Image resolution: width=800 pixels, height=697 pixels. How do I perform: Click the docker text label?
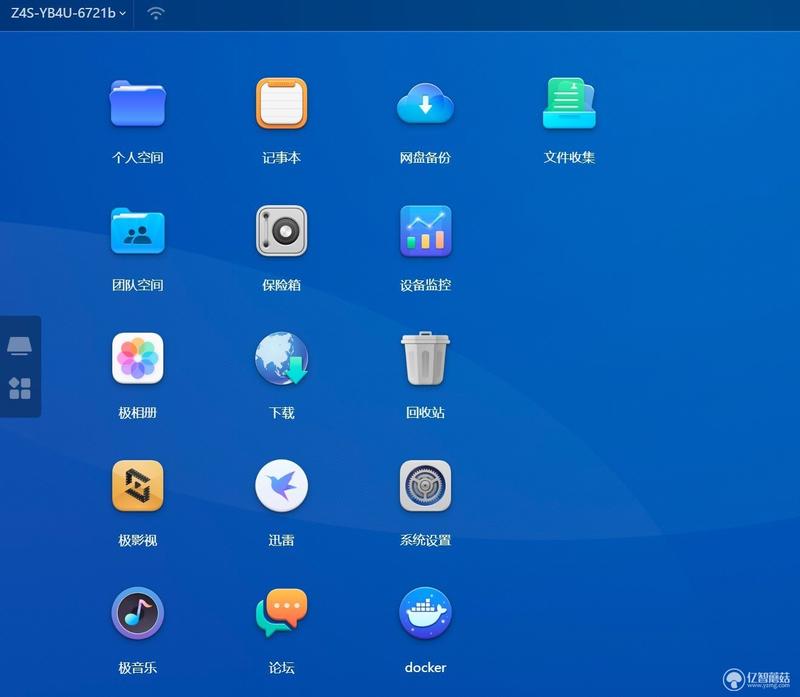pyautogui.click(x=426, y=667)
